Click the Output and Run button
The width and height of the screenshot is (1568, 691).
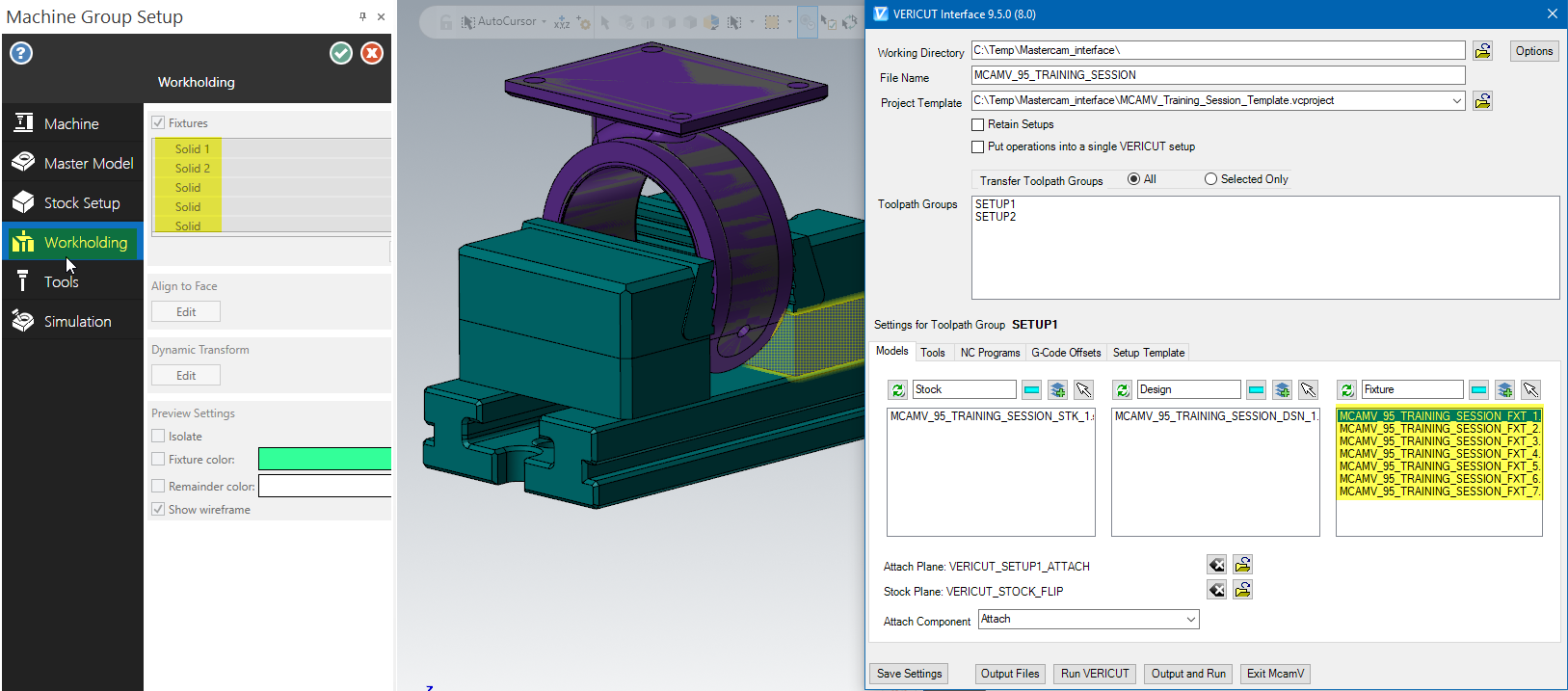tap(1188, 674)
